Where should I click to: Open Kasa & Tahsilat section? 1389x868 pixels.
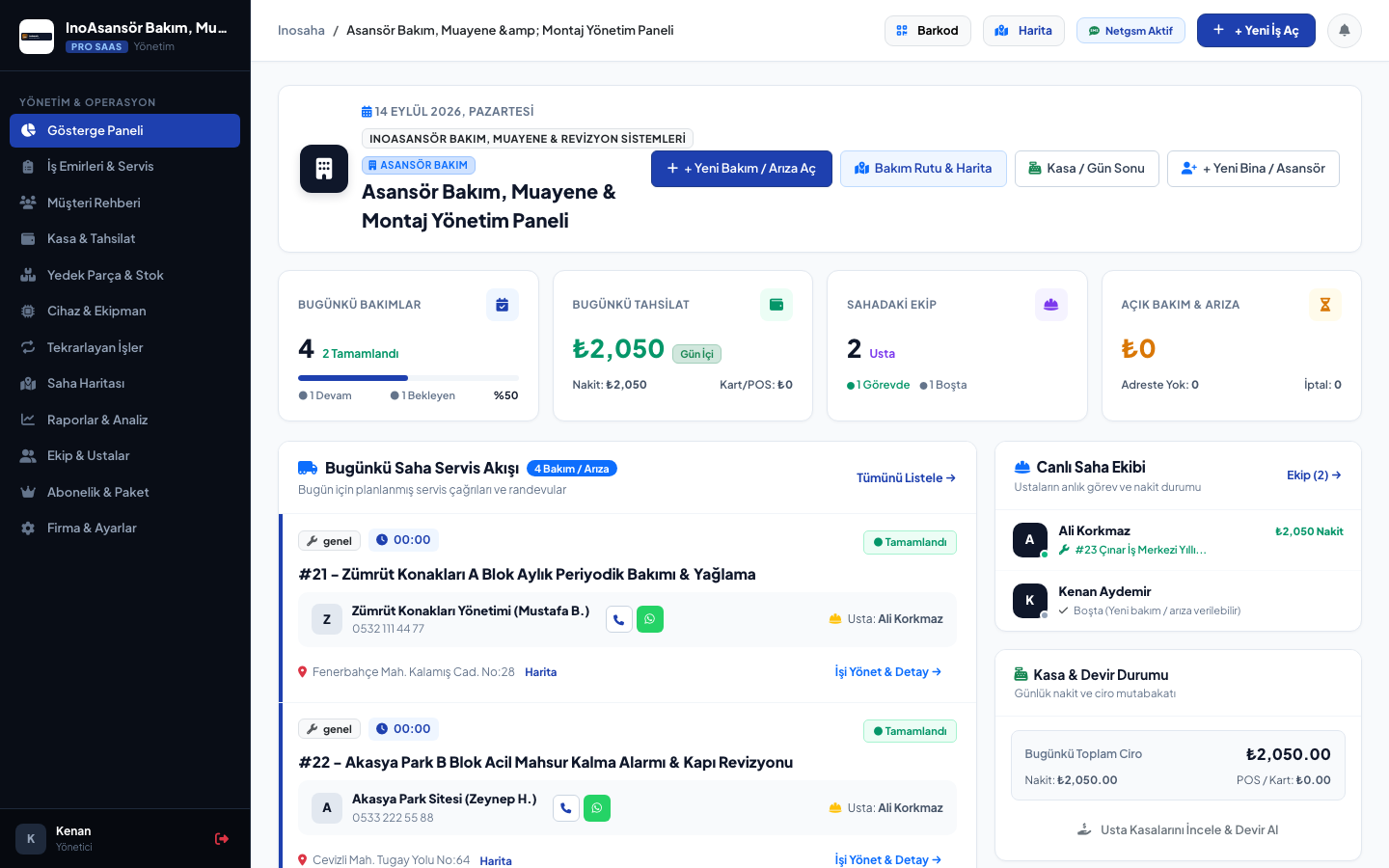125,239
